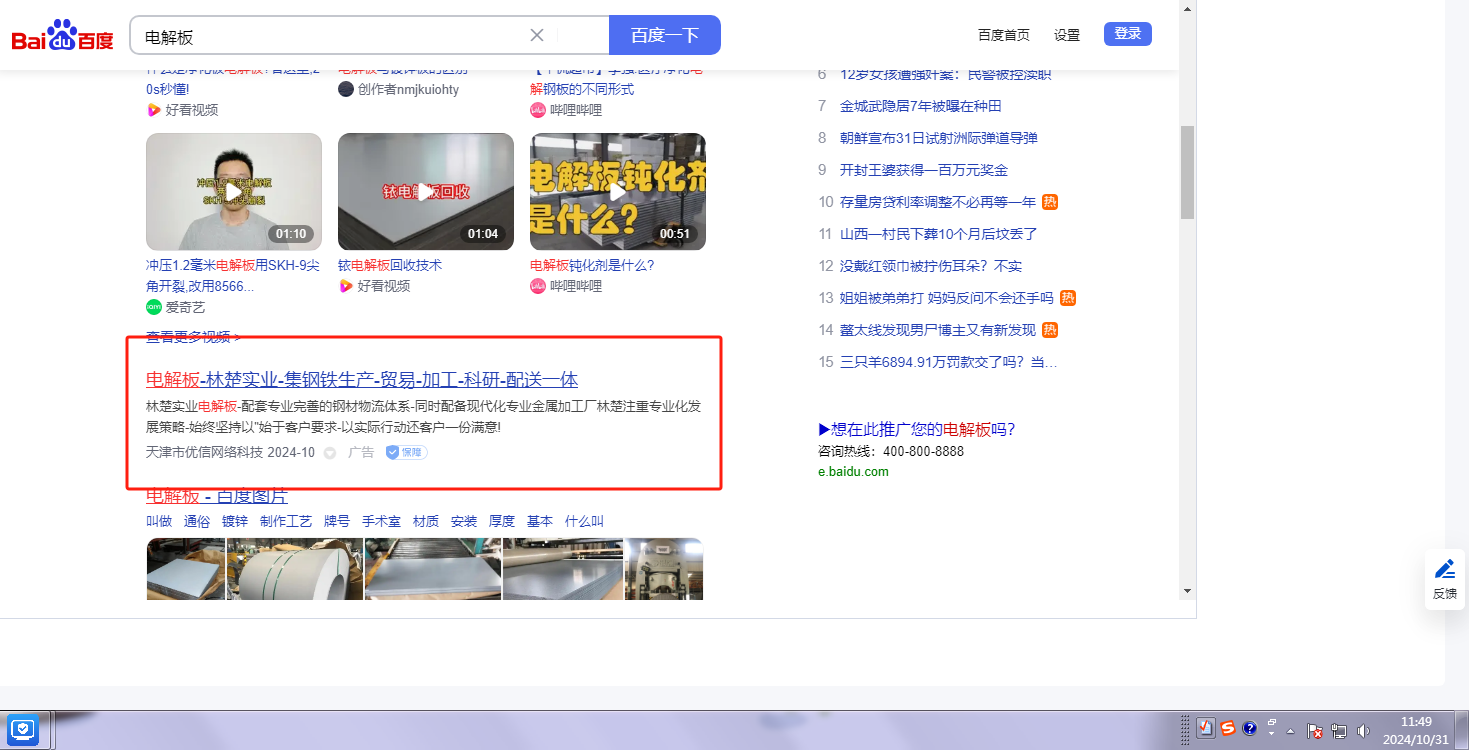Click the 爱奇艺 source icon
The height and width of the screenshot is (750, 1469).
point(154,307)
